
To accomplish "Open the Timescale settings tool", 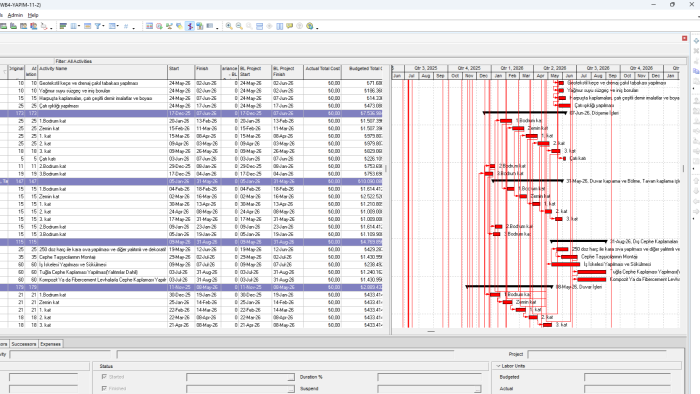I will tap(88, 26).
